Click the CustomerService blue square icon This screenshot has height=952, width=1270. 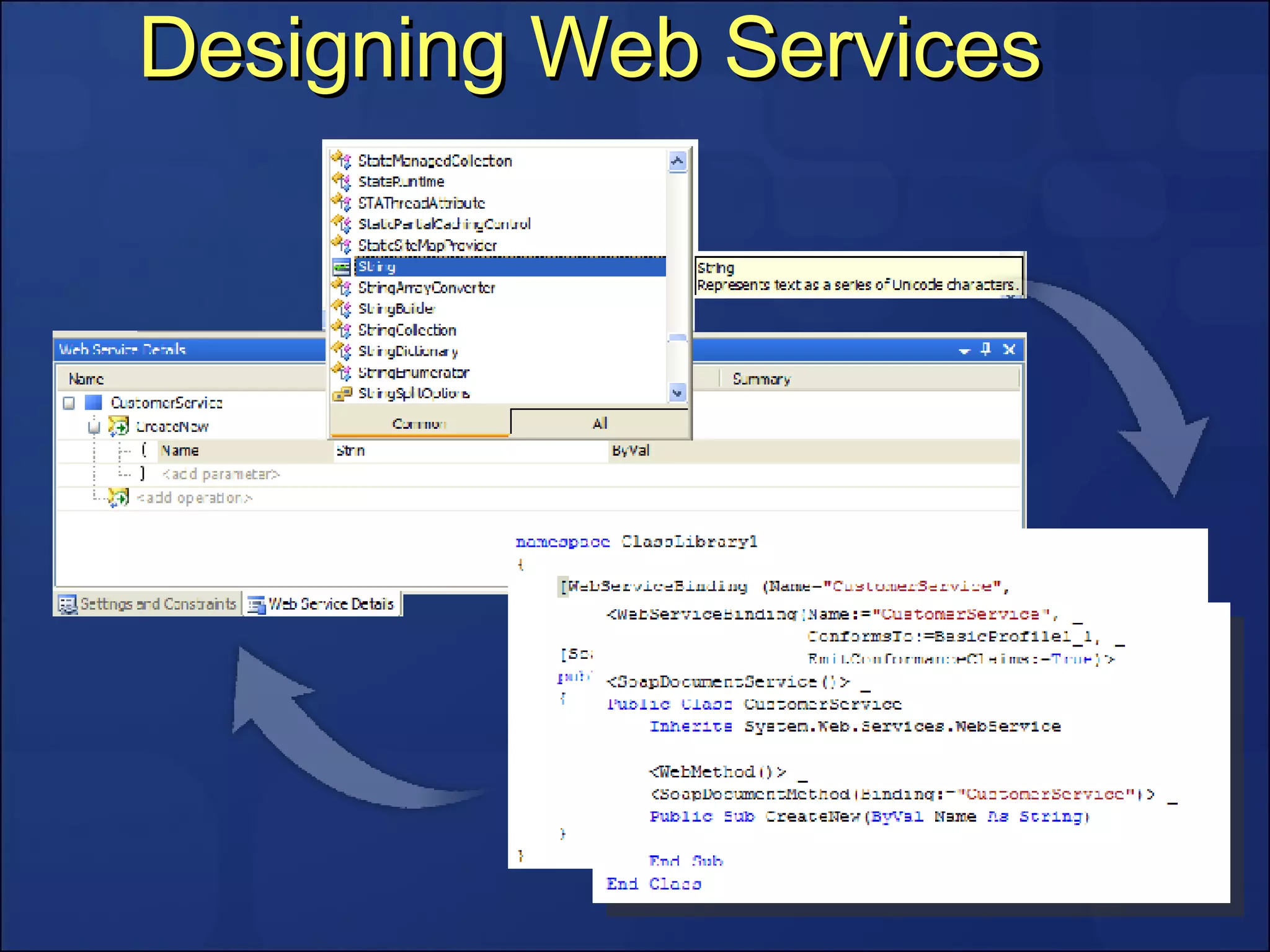click(94, 402)
